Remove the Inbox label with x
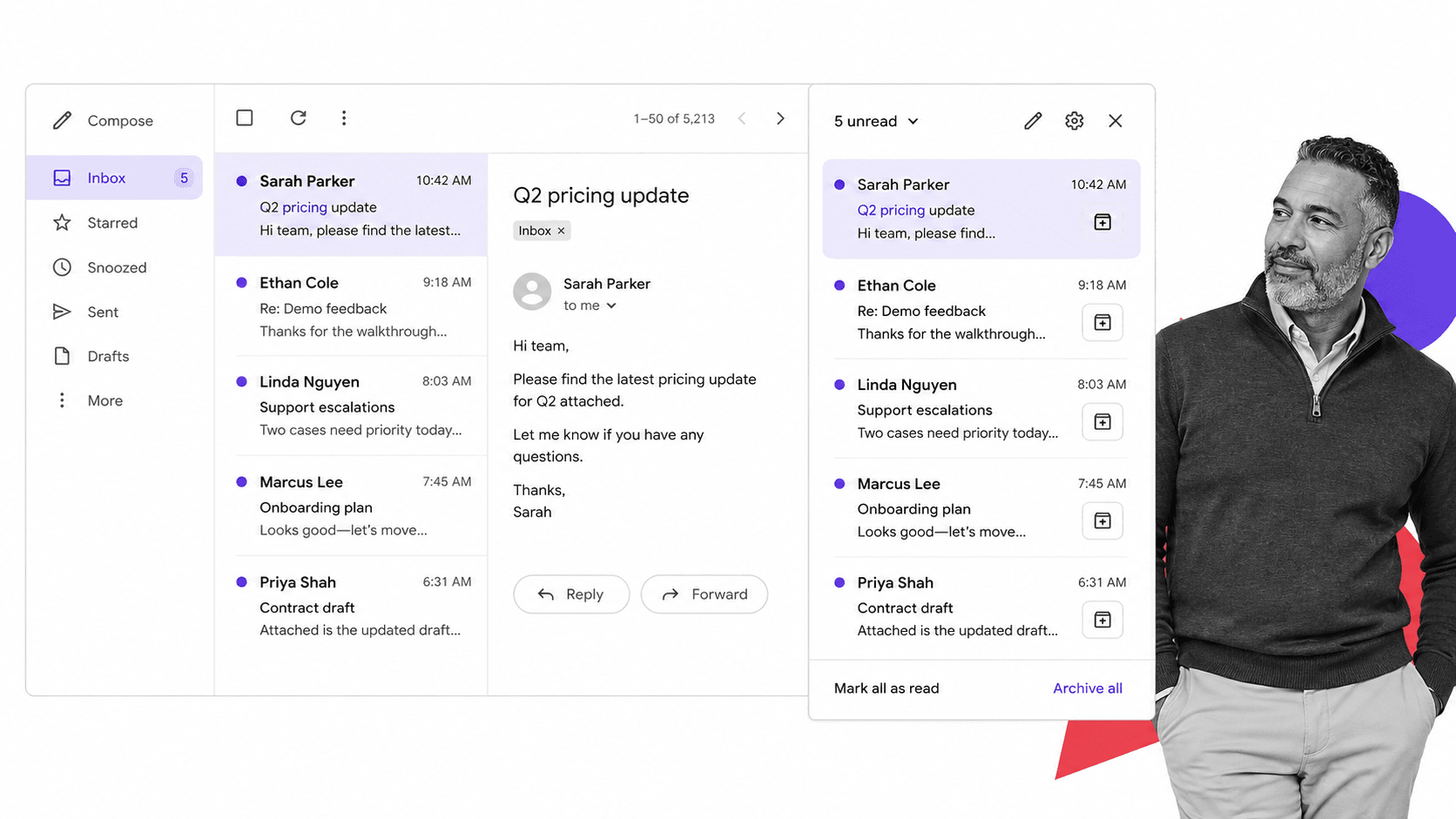This screenshot has height=819, width=1456. (562, 231)
